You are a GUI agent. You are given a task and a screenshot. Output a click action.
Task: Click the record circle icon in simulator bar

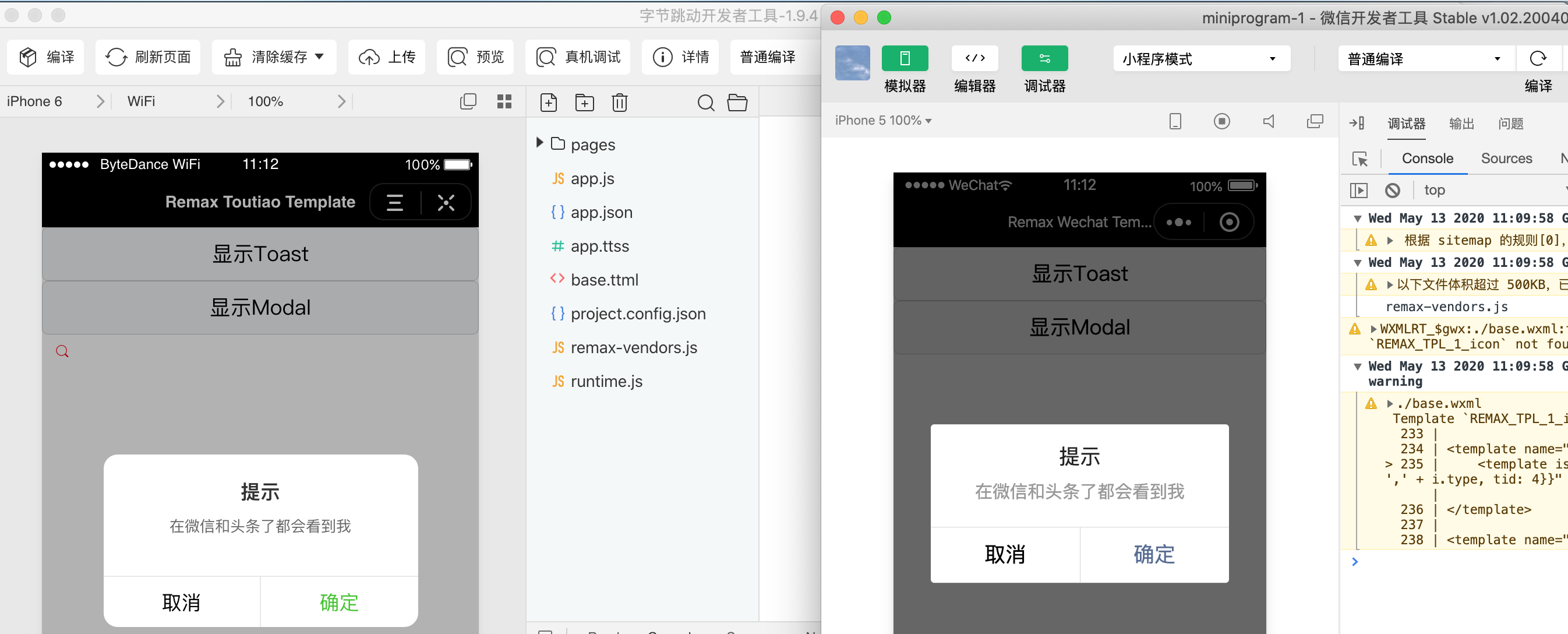pos(1221,121)
